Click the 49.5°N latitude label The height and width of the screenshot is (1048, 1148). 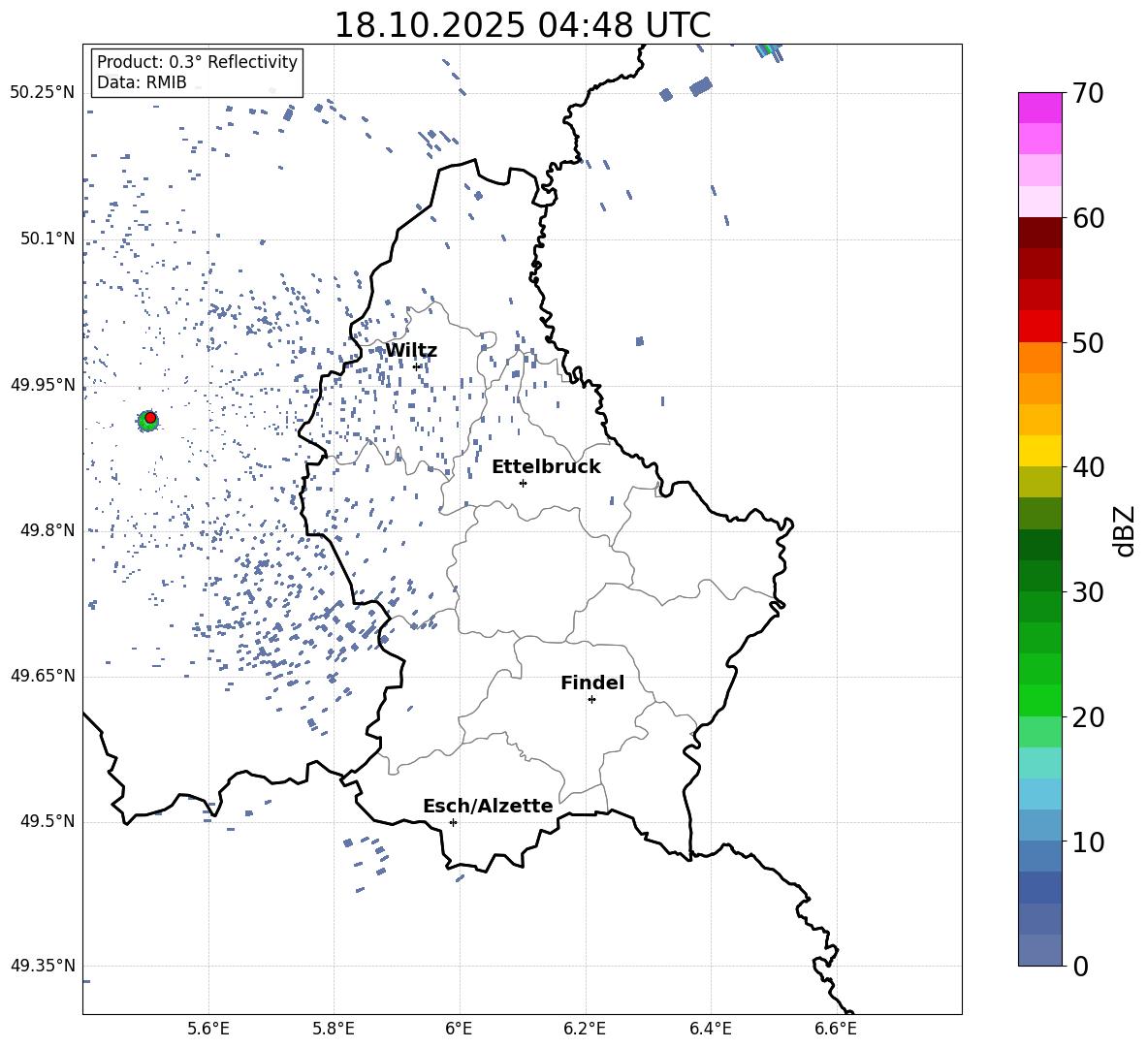48,822
